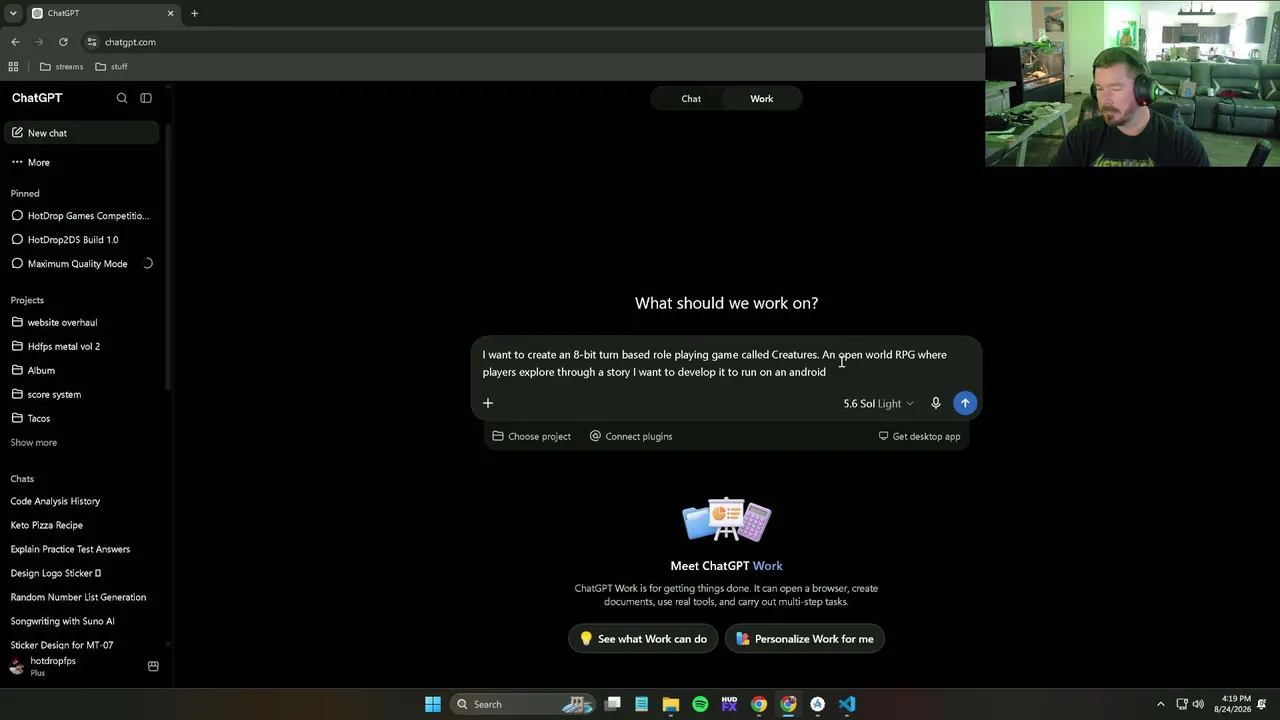Screen dimensions: 1280x720
Task: Open the browser apps grid shortcut
Action: 13,67
